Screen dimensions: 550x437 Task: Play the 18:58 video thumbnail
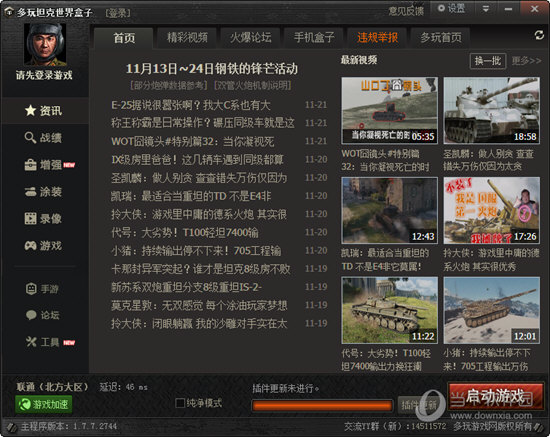click(x=491, y=110)
